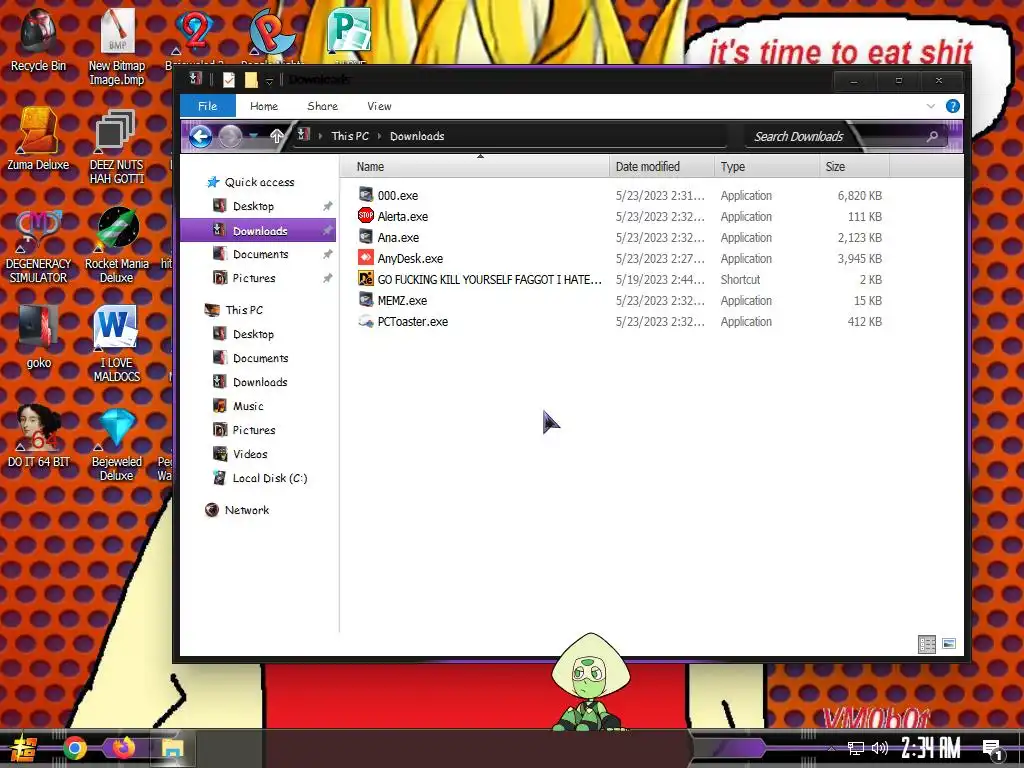
Task: Click the search magnifier icon
Action: [933, 136]
